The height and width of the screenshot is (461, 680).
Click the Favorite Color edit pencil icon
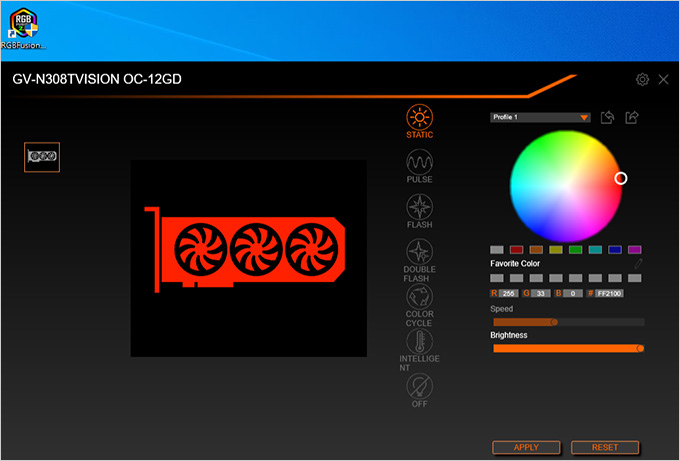638,263
